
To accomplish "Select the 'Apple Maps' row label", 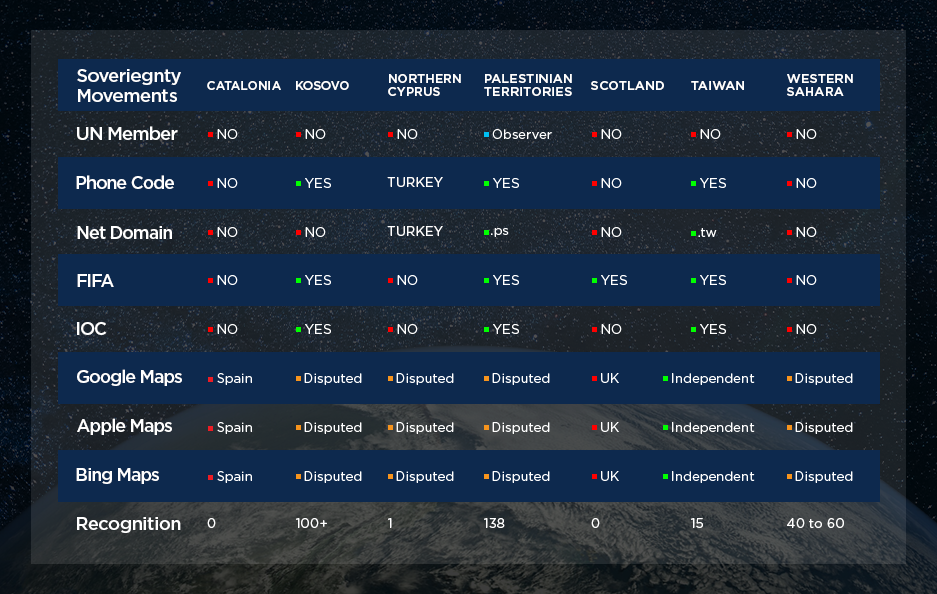I will [124, 426].
